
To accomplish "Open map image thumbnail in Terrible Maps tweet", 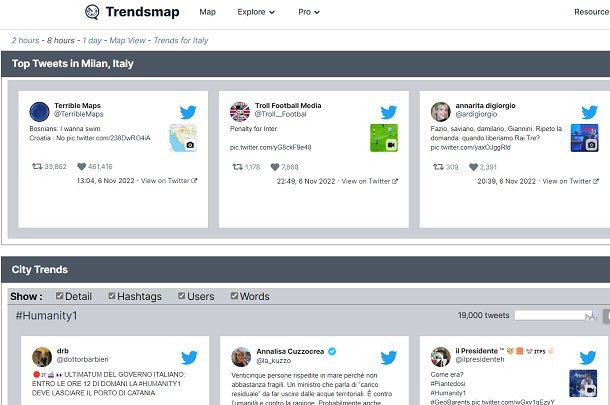I will click(183, 138).
